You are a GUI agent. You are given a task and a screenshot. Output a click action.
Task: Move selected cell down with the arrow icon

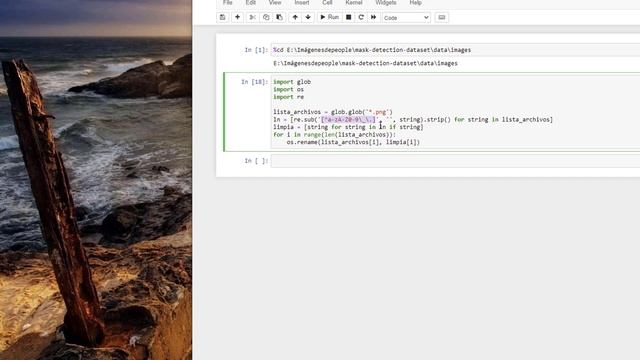[308, 18]
